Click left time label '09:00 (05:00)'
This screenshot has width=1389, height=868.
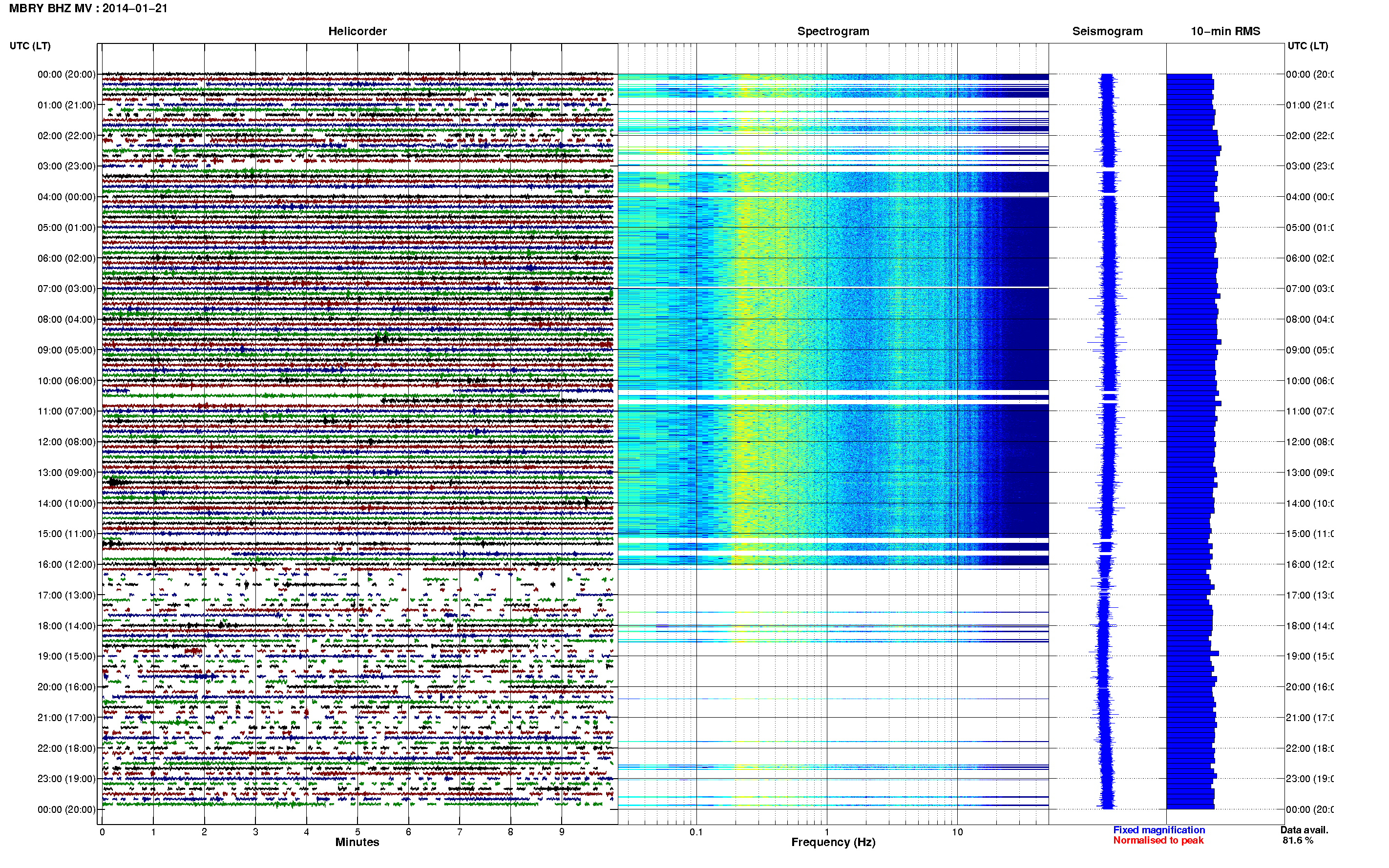pyautogui.click(x=66, y=350)
